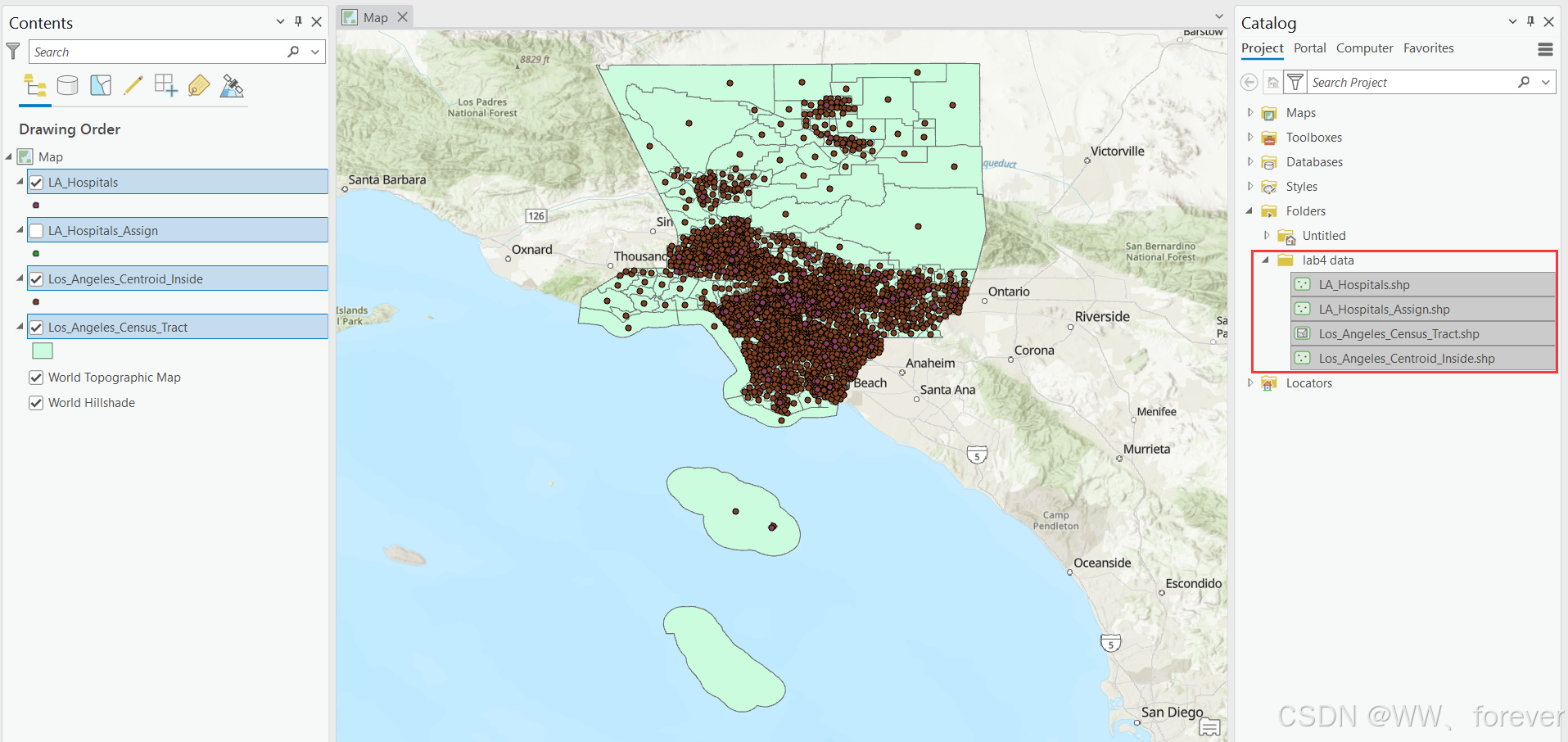Open the List By Labeling tag icon
The height and width of the screenshot is (742, 1568).
[198, 85]
